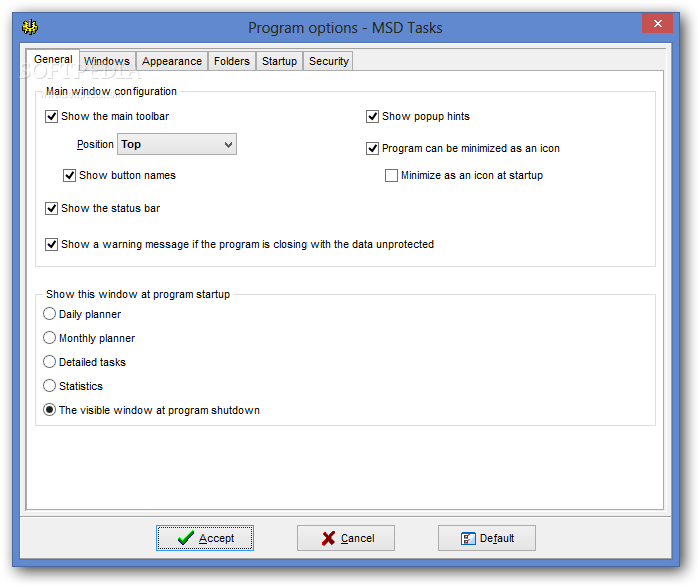
Task: Click the Cancel button
Action: [346, 538]
